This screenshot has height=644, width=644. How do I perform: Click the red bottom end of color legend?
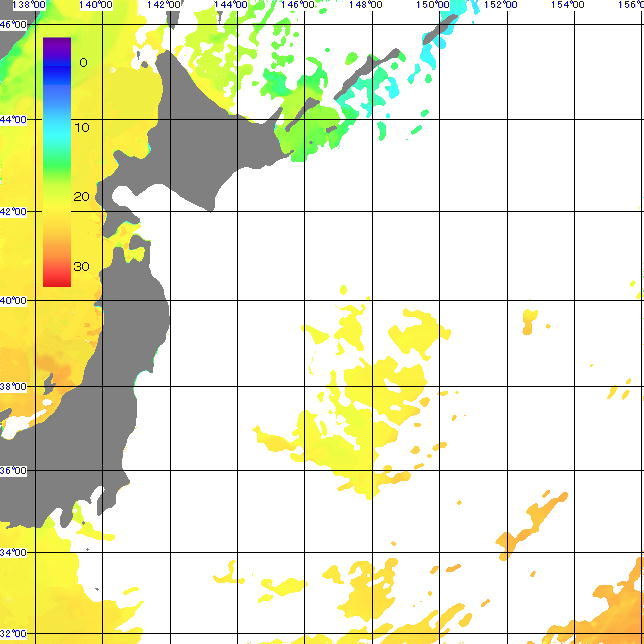(57, 280)
